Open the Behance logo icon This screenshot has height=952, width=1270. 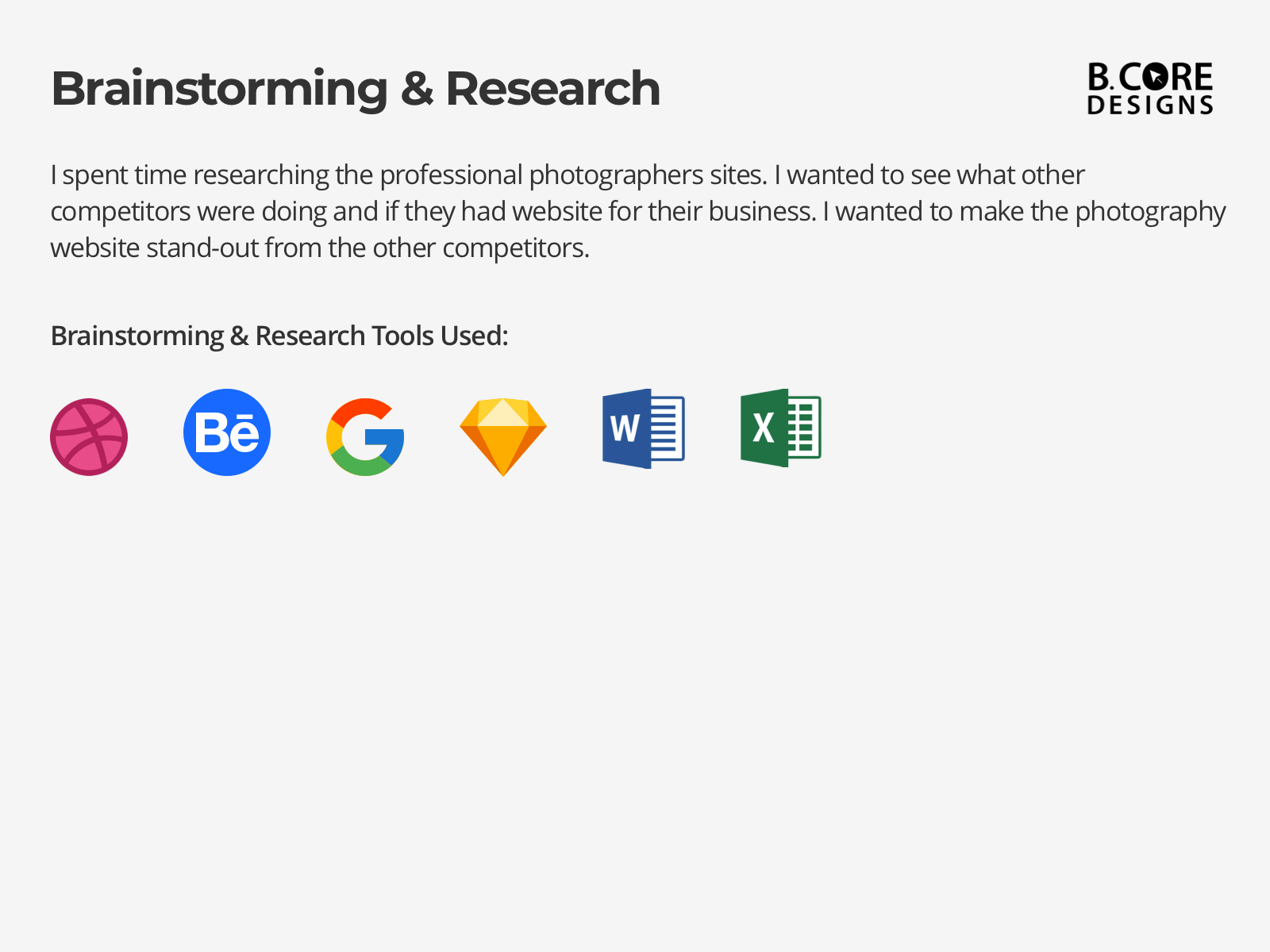click(227, 432)
